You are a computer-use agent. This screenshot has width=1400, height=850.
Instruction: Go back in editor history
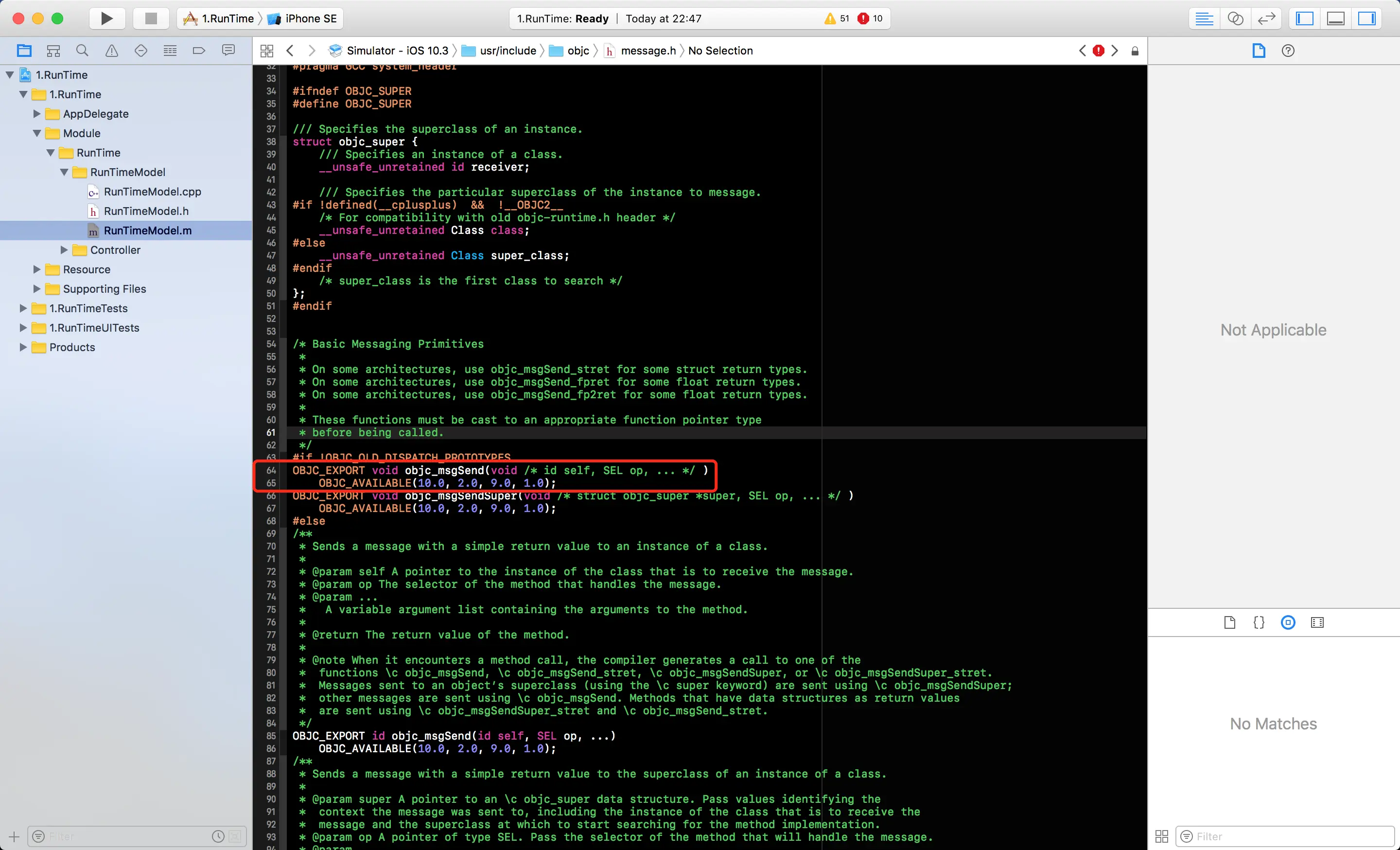[290, 51]
